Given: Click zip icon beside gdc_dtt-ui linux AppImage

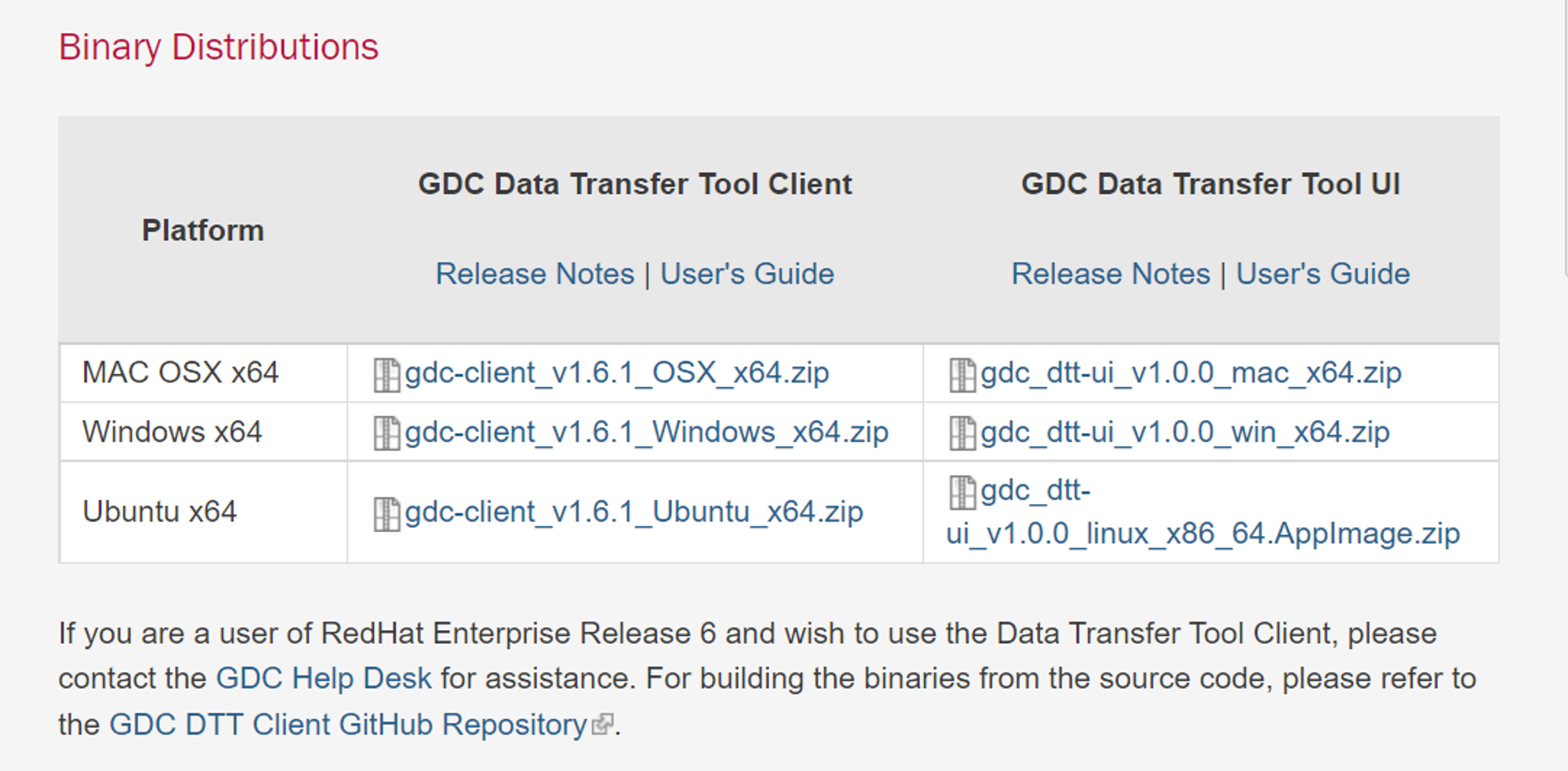Looking at the screenshot, I should coord(962,492).
